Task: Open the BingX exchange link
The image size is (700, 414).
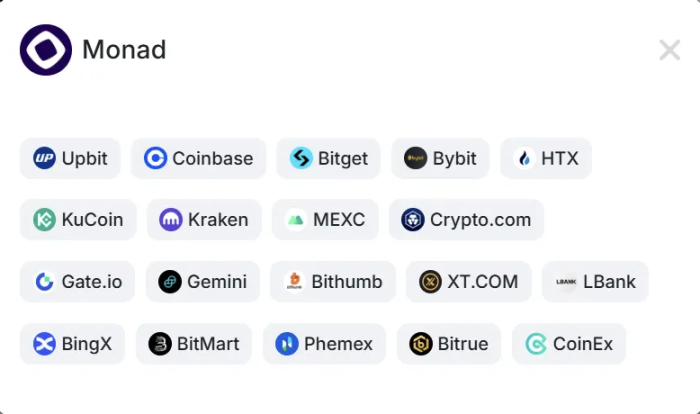Action: coord(72,344)
